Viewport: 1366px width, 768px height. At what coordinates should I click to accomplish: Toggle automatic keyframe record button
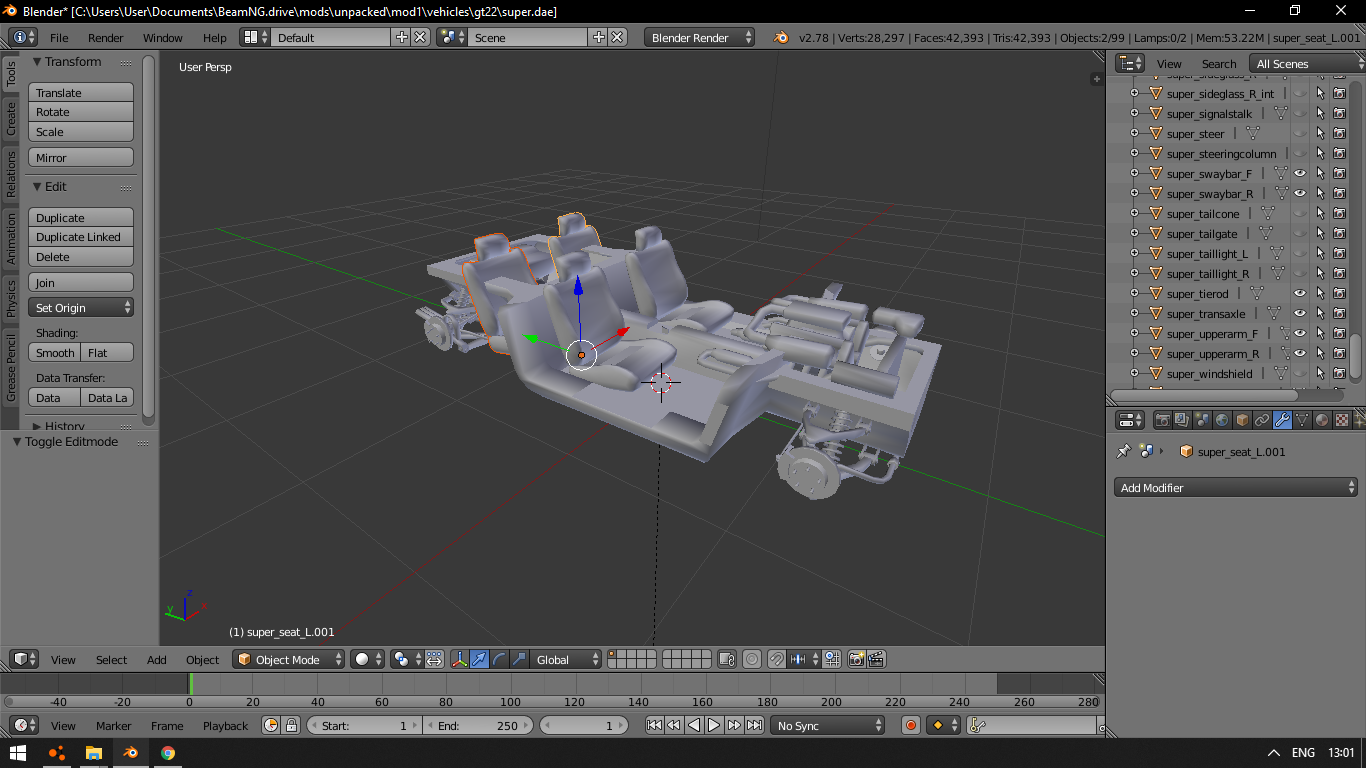coord(910,725)
